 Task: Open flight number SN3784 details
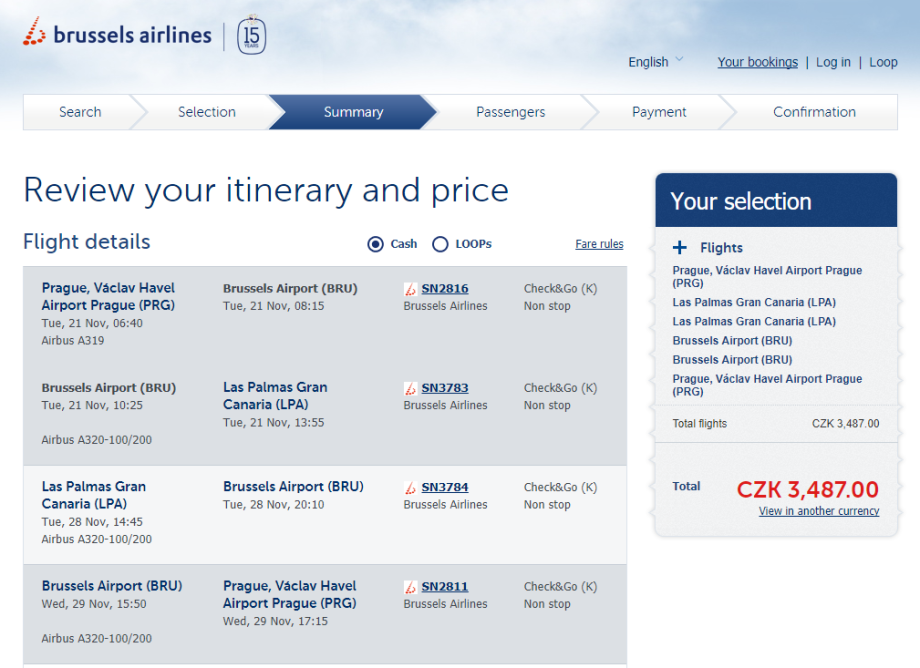445,487
